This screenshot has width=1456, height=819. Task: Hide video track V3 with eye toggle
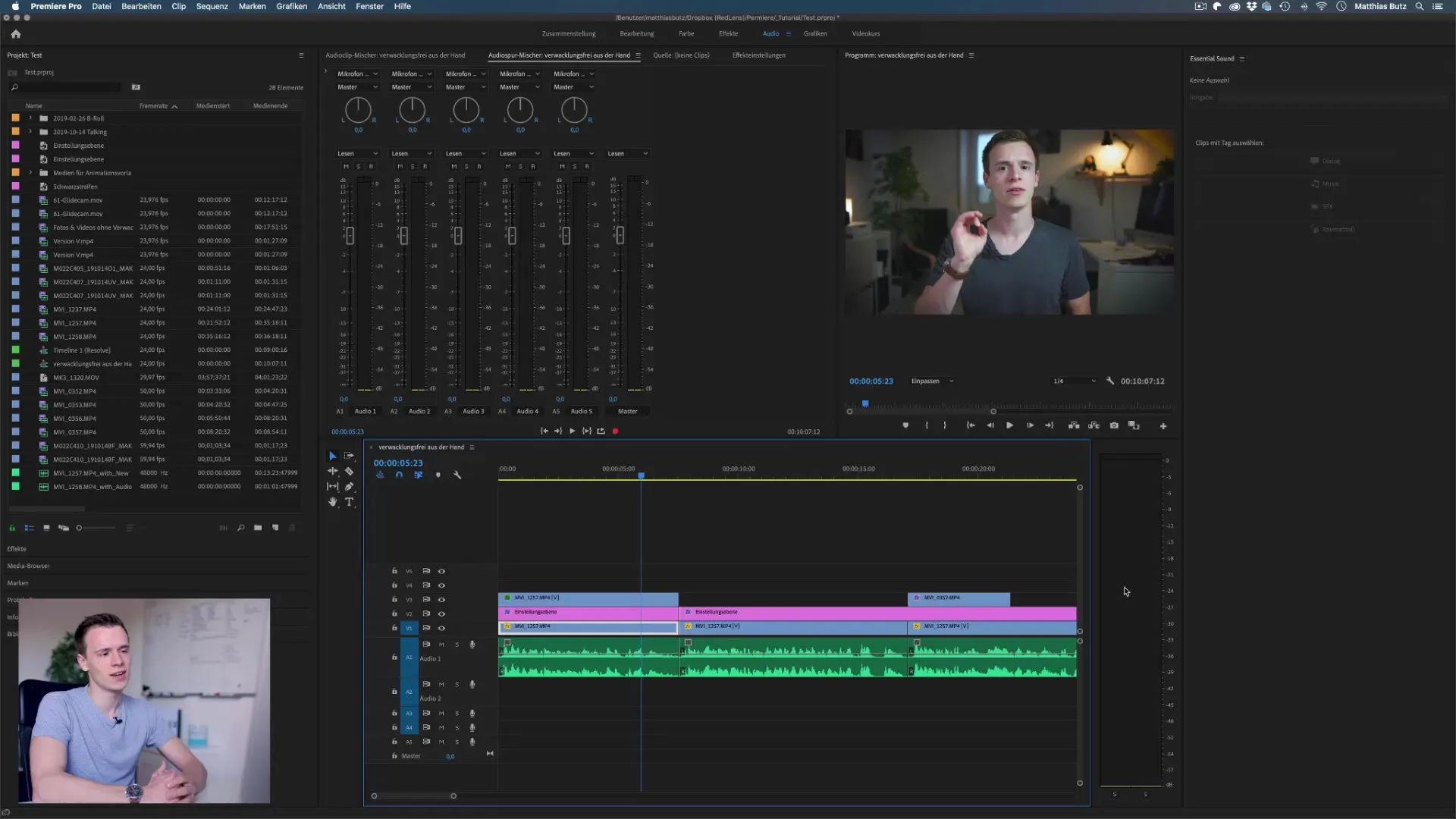click(x=441, y=600)
